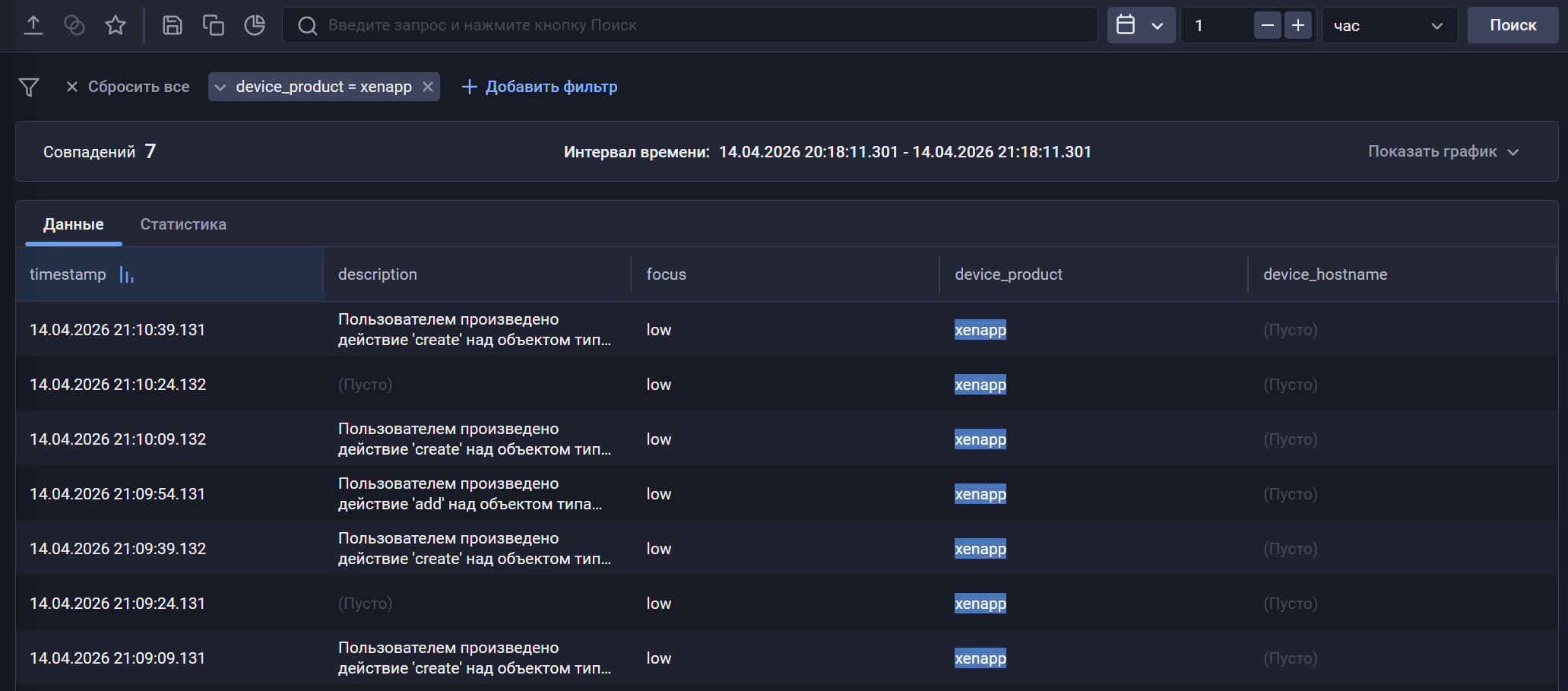Viewport: 1568px width, 691px height.
Task: Click description in 21:10:39.131 row
Action: [475, 330]
